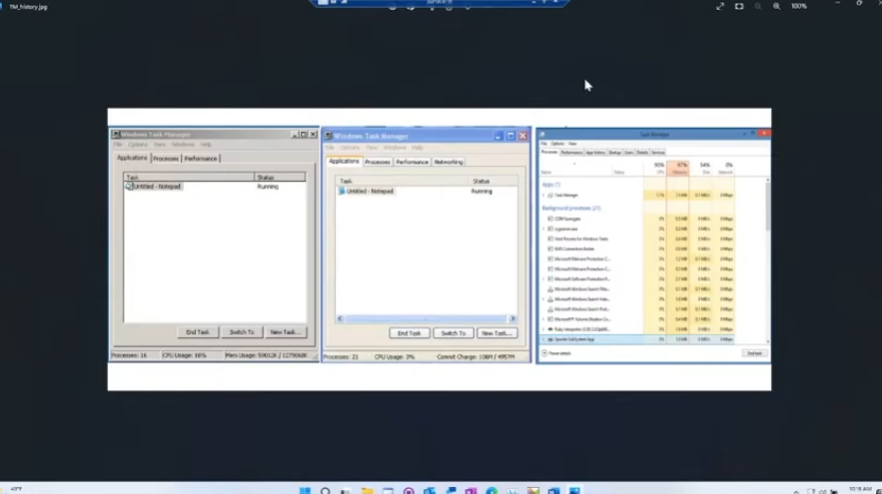This screenshot has width=882, height=494.
Task: Expand the Microsoft Windows Search Indexer row
Action: (x=543, y=299)
